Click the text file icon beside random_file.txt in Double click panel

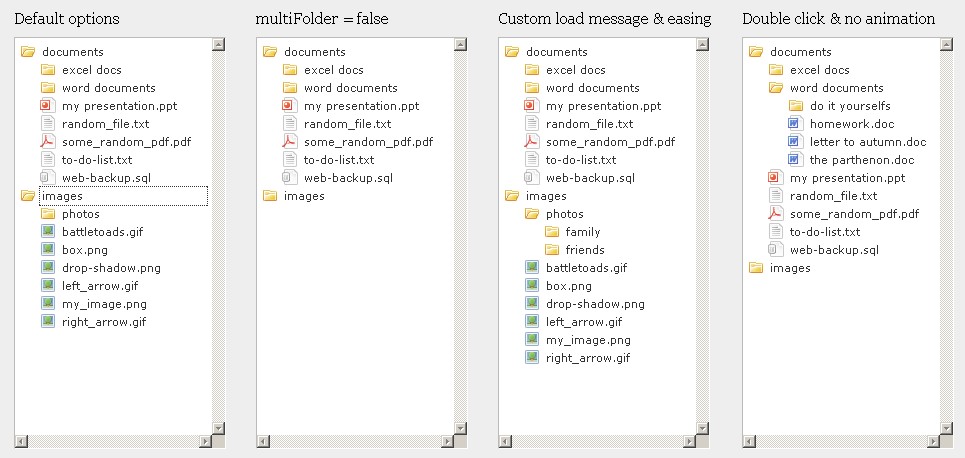click(776, 196)
